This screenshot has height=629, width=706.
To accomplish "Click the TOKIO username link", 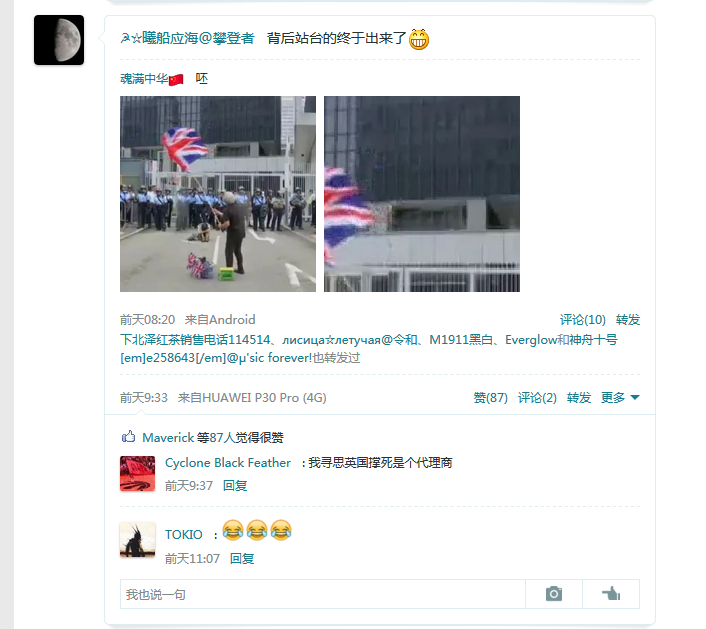I will click(184, 534).
